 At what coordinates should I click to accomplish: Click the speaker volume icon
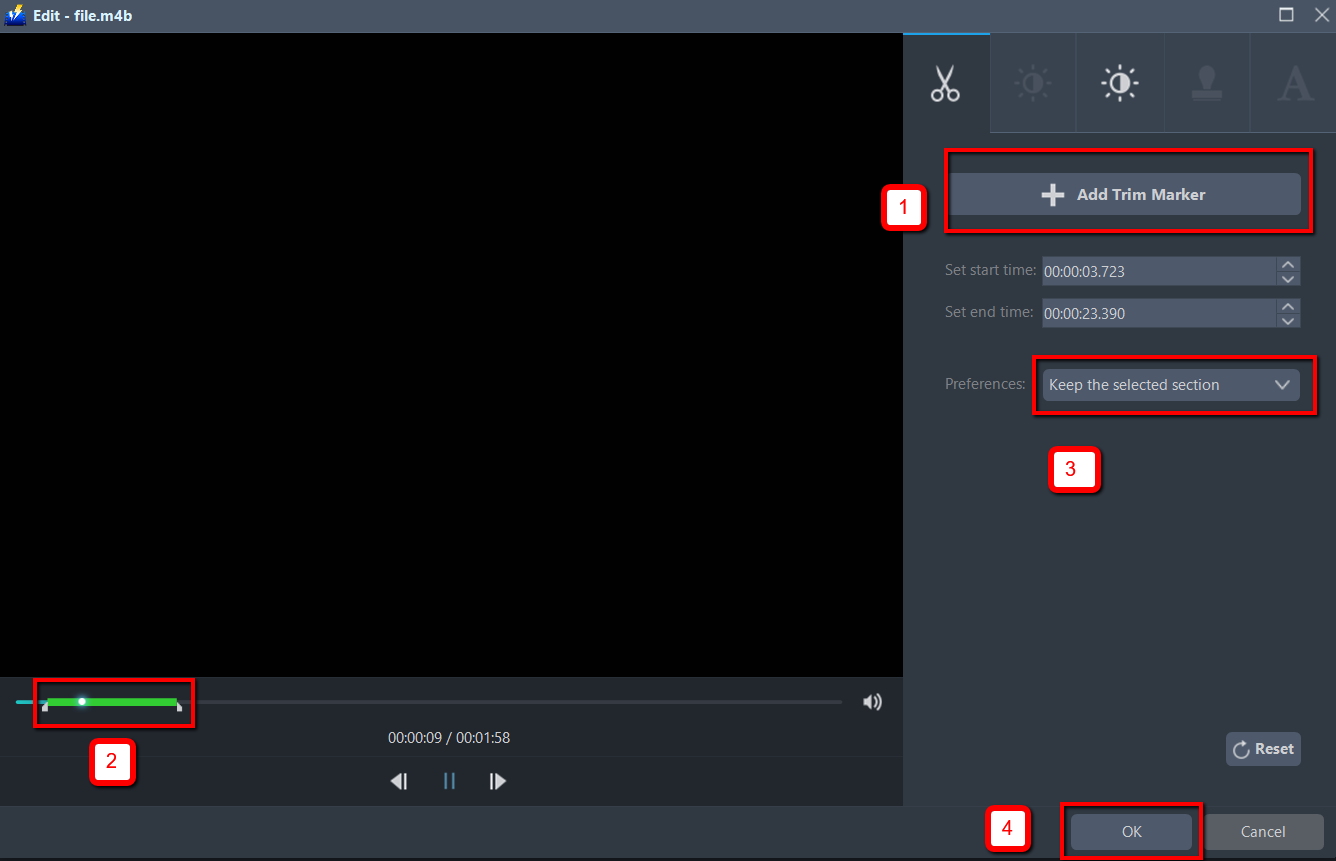872,702
